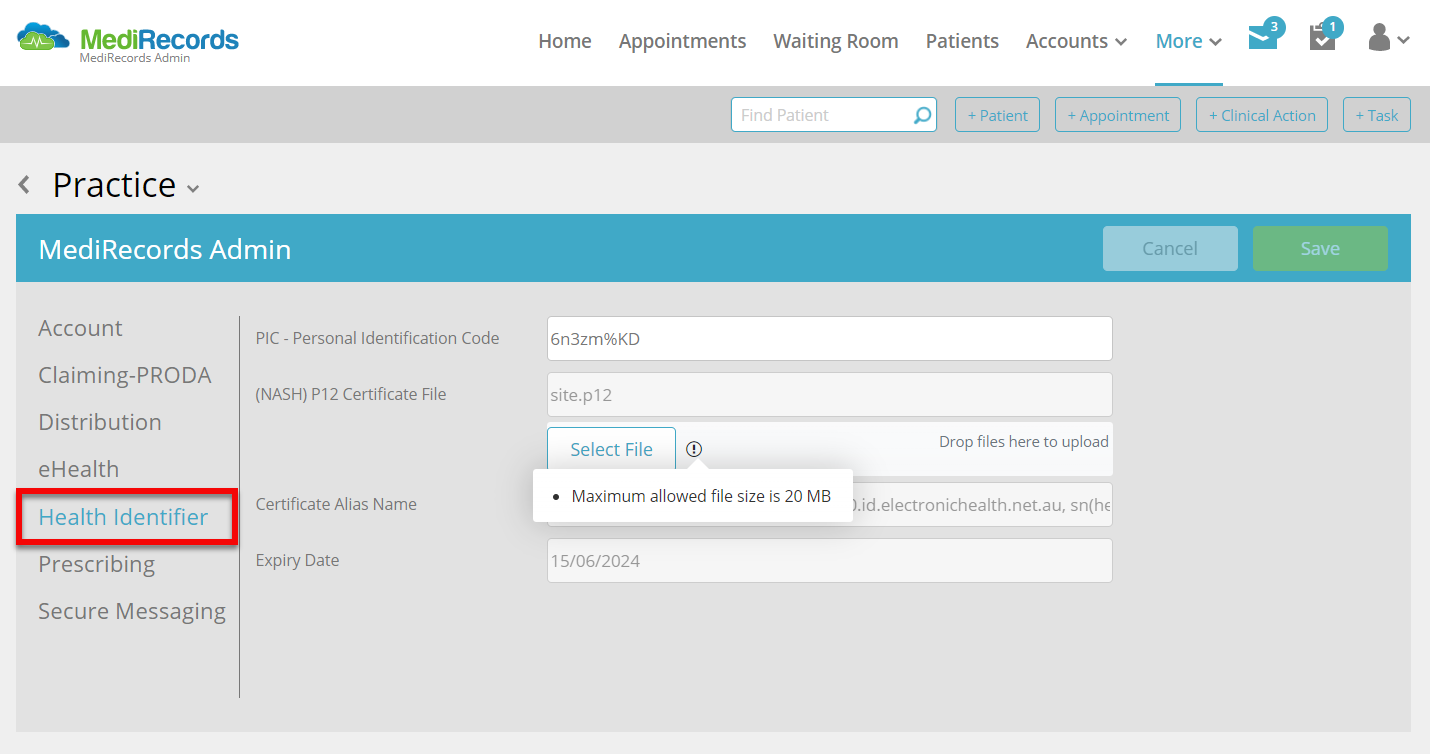Cancel the practice changes

[1170, 248]
